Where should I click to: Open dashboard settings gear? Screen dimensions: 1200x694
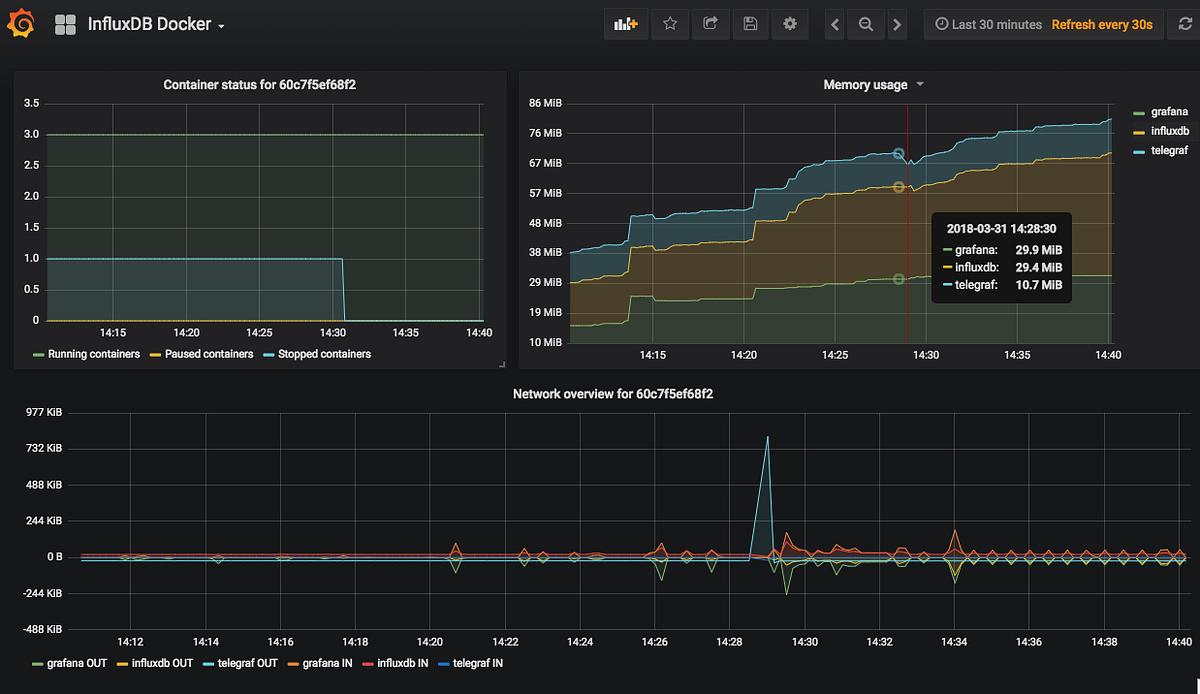pos(790,24)
